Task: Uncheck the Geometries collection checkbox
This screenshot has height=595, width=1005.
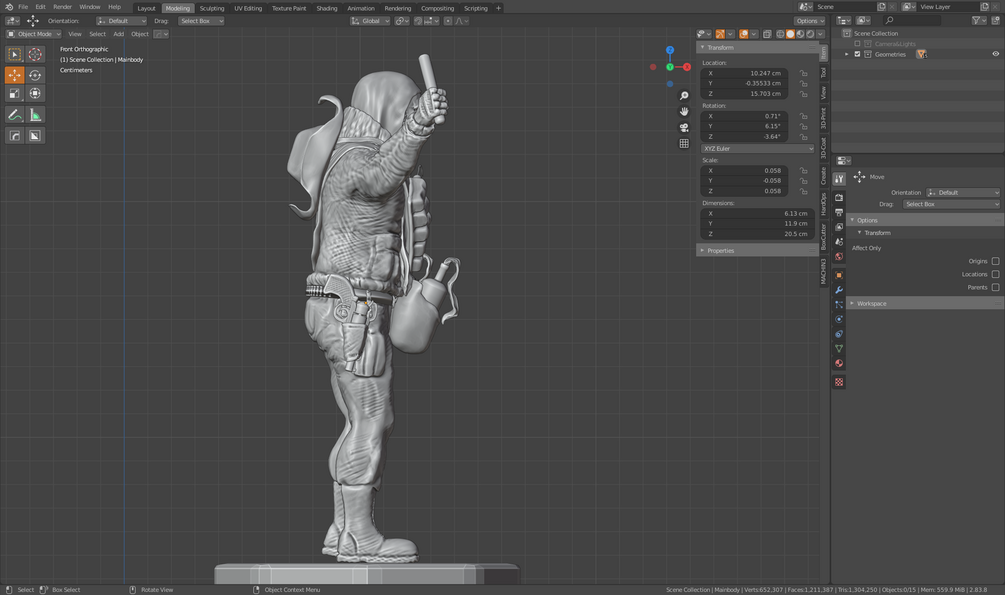Action: click(x=858, y=54)
